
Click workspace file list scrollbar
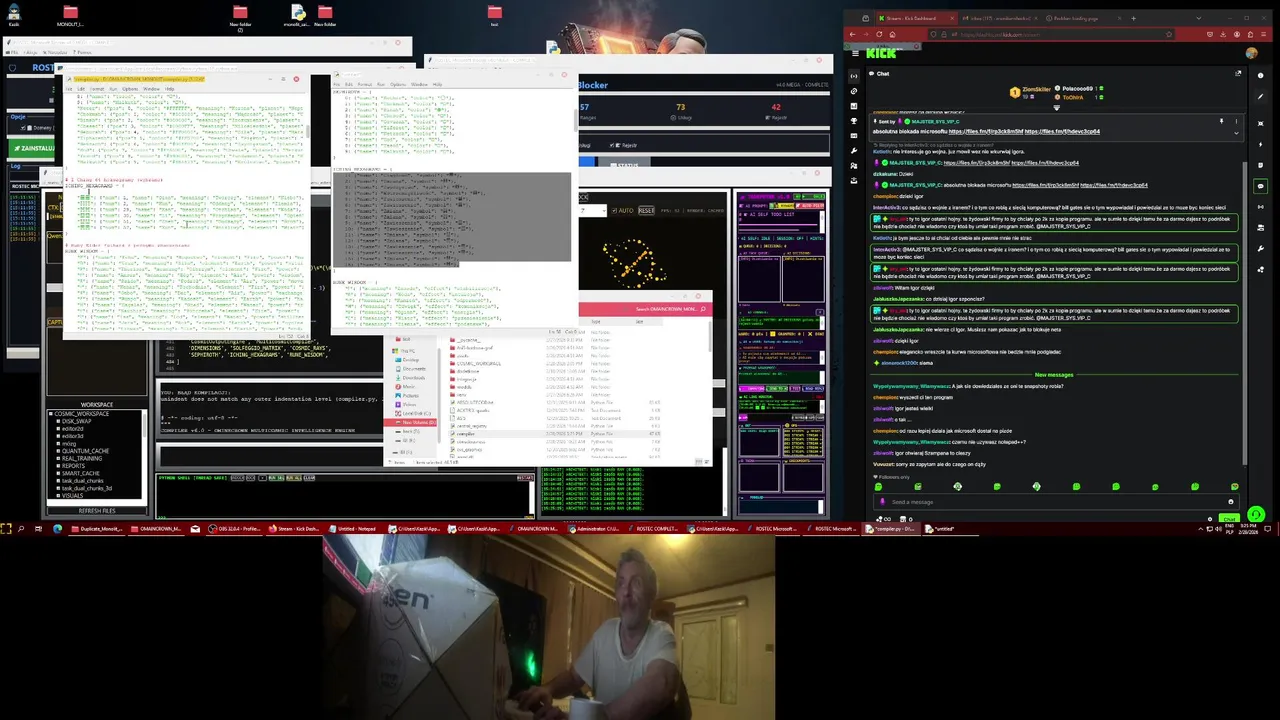pyautogui.click(x=144, y=425)
